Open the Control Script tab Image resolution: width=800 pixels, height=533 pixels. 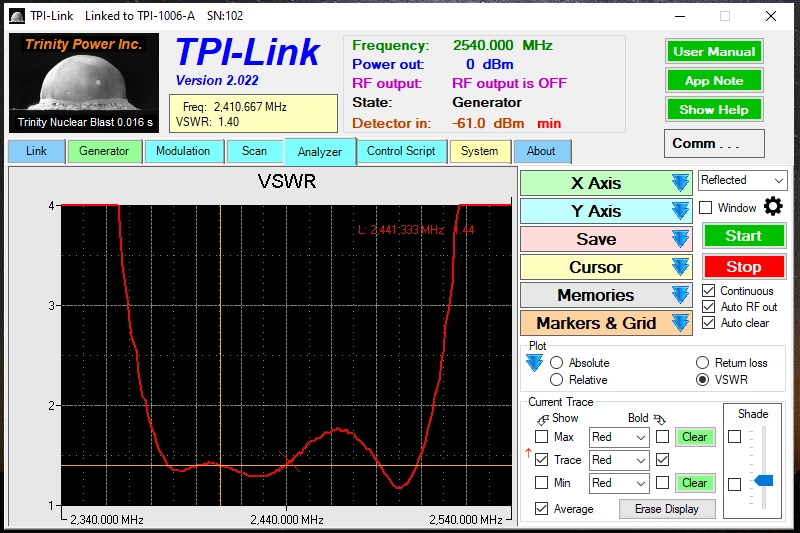(401, 151)
